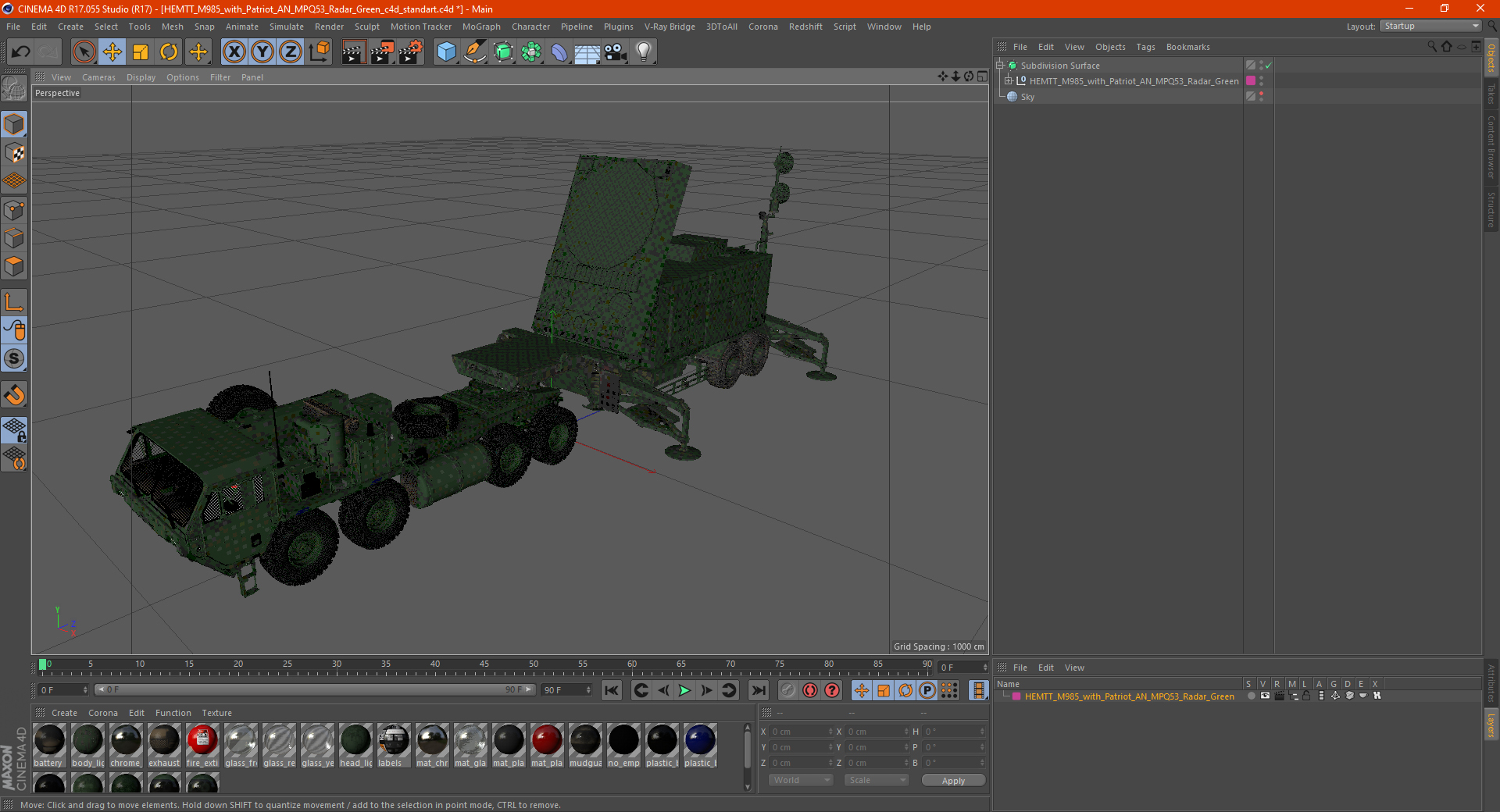Screen dimensions: 1500x812
Task: Select the fire_exti red material
Action: click(202, 745)
